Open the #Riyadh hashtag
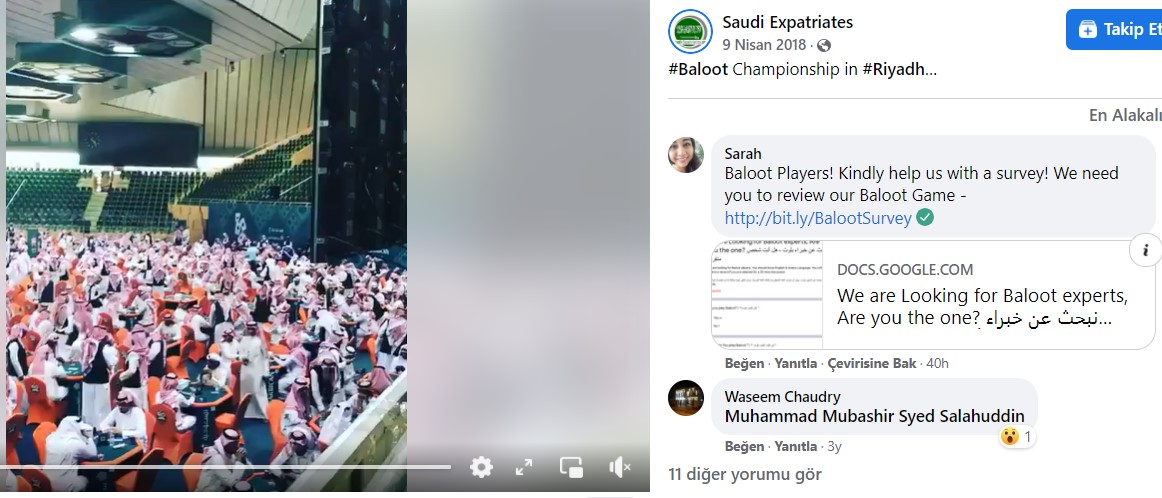The image size is (1162, 498). (x=894, y=70)
